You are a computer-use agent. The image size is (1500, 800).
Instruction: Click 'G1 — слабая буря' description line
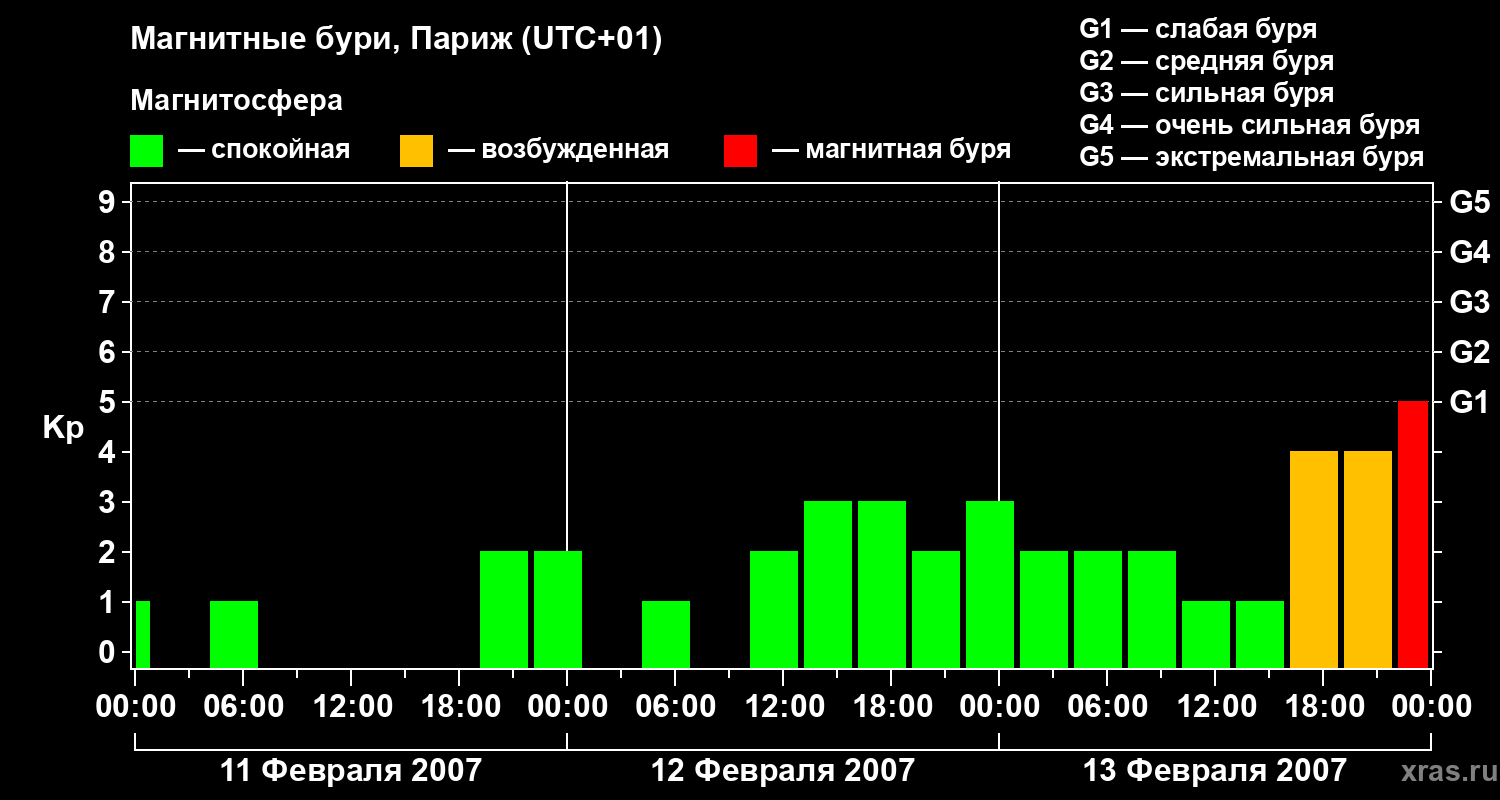pos(1198,29)
